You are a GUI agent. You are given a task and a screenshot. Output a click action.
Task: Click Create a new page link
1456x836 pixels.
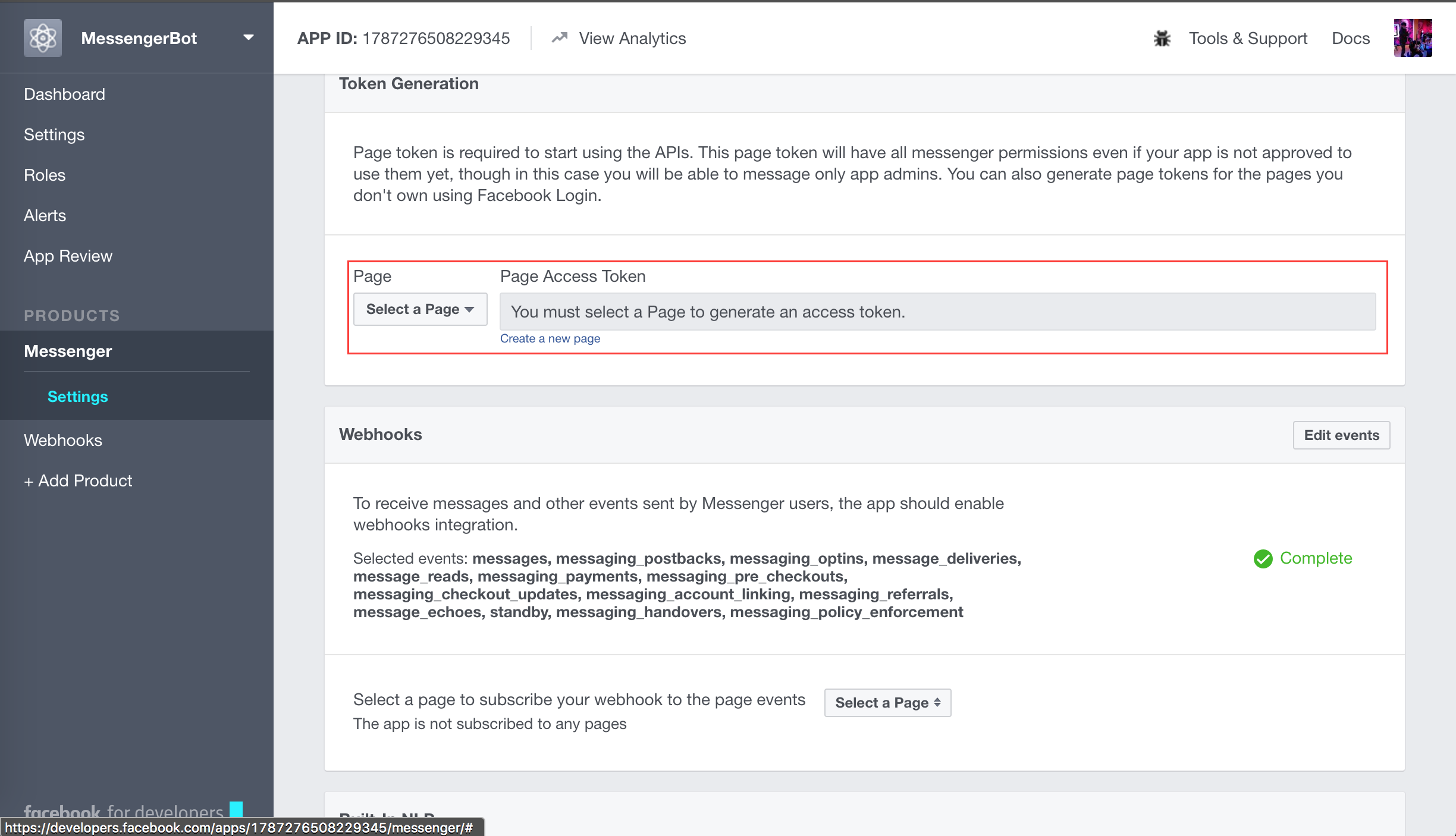click(x=550, y=338)
